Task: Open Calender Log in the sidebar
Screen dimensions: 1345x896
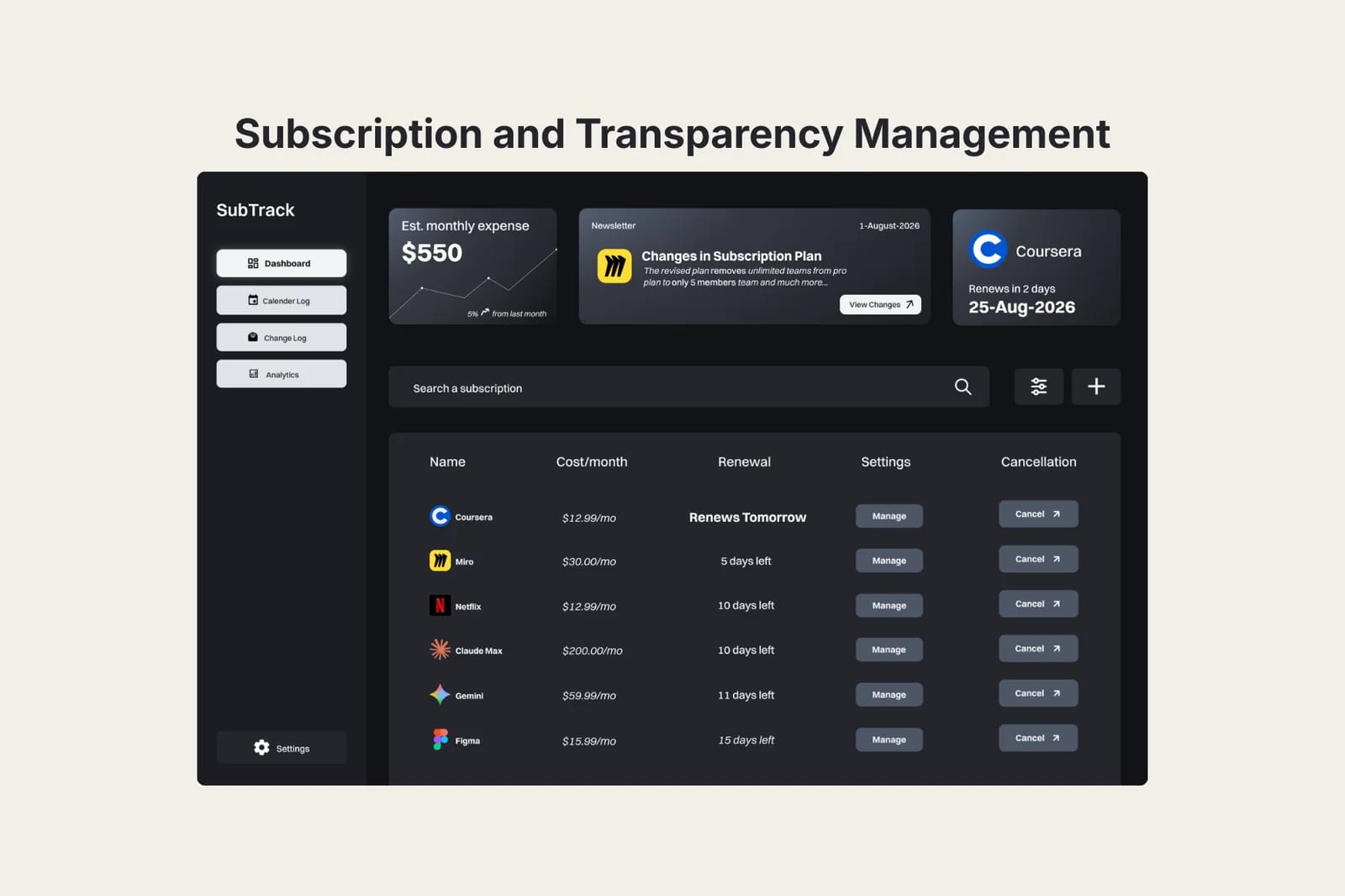Action: click(x=282, y=300)
